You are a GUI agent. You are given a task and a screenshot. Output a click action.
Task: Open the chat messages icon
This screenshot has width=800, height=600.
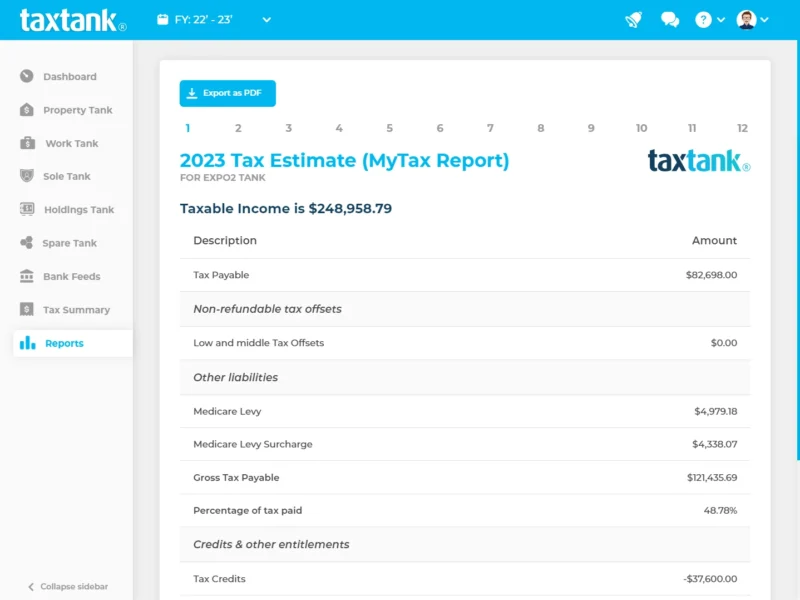click(668, 19)
